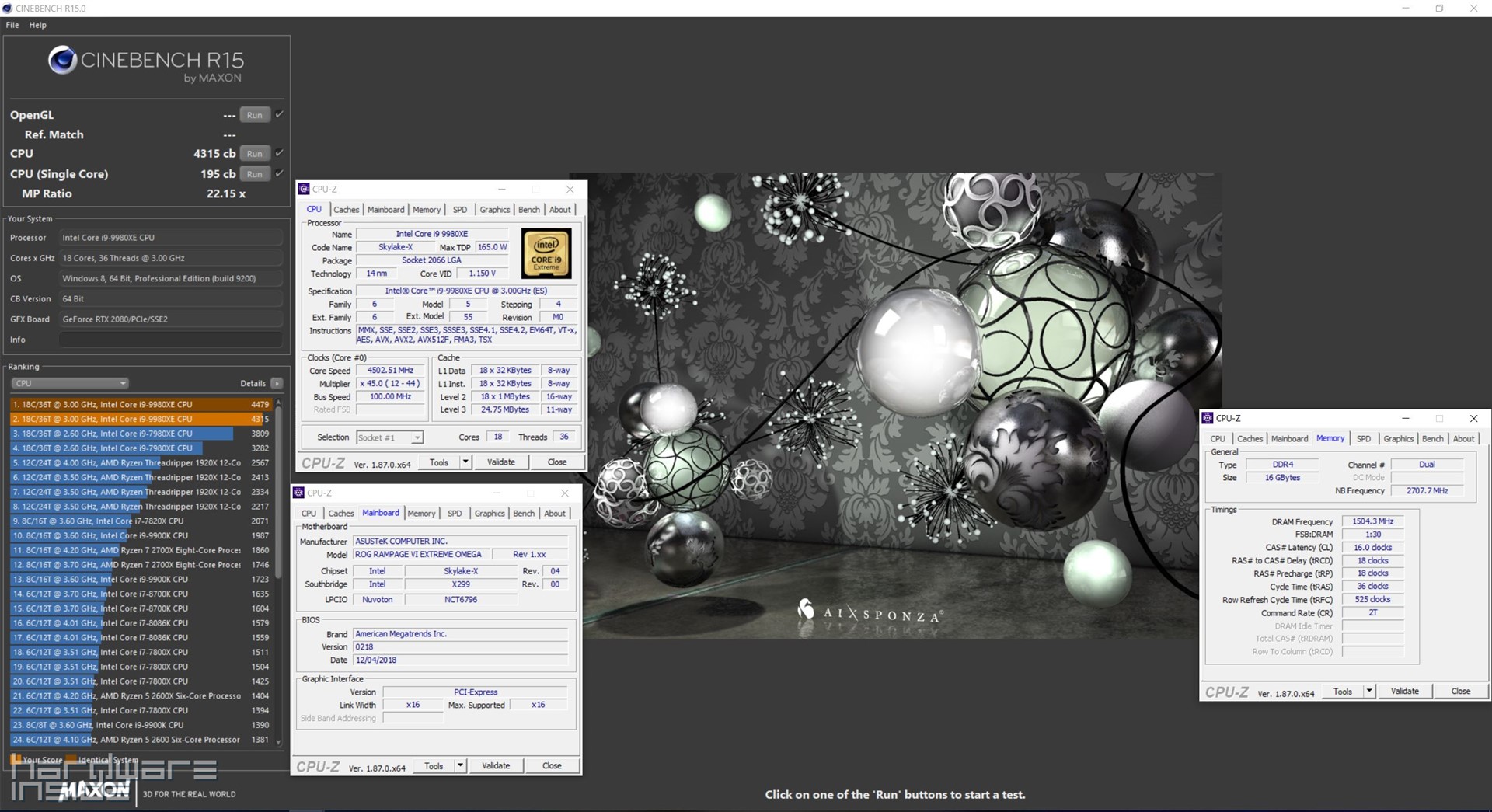Run the CPU Single Core benchmark

pos(255,174)
